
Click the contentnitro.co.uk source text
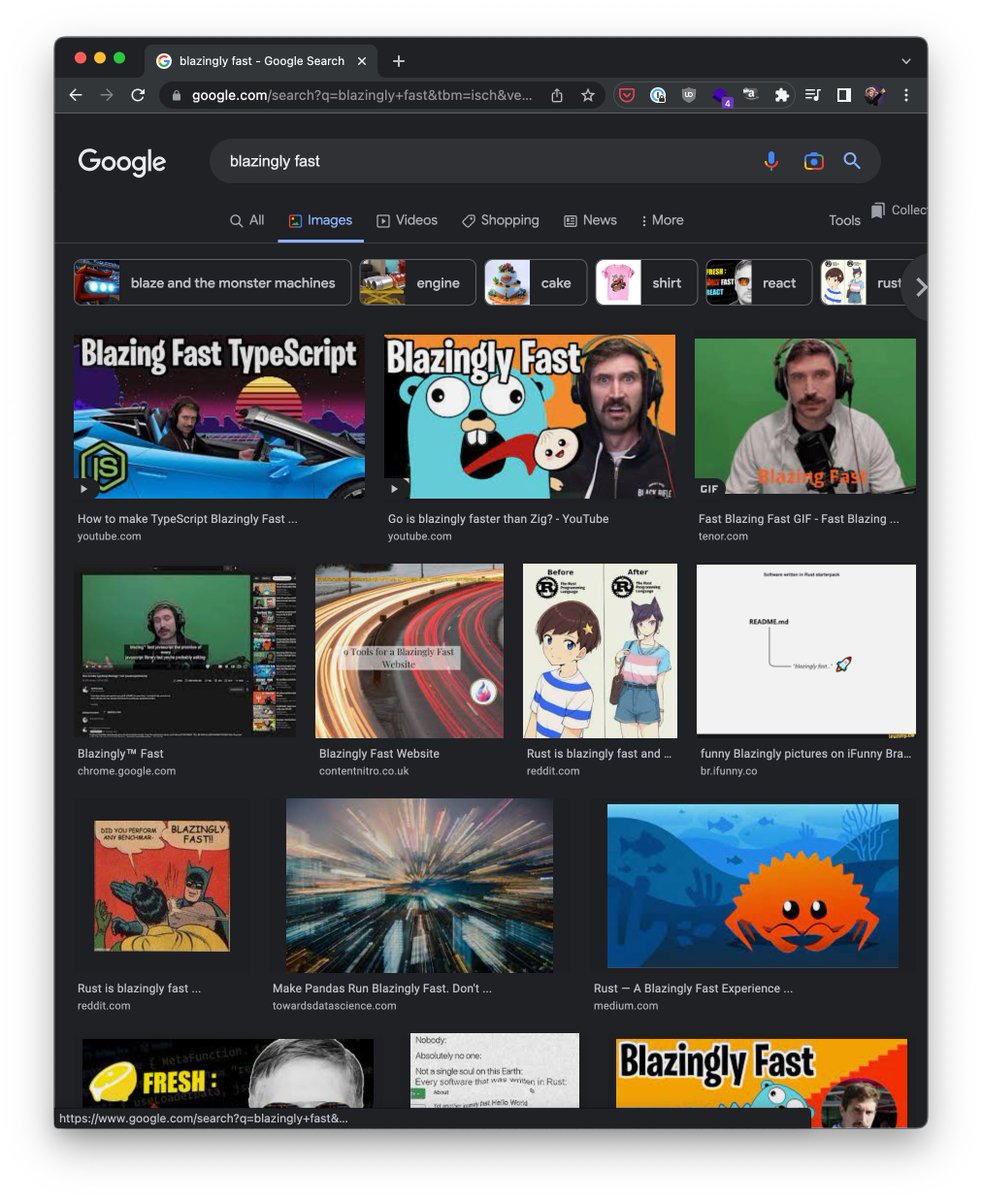coord(364,771)
